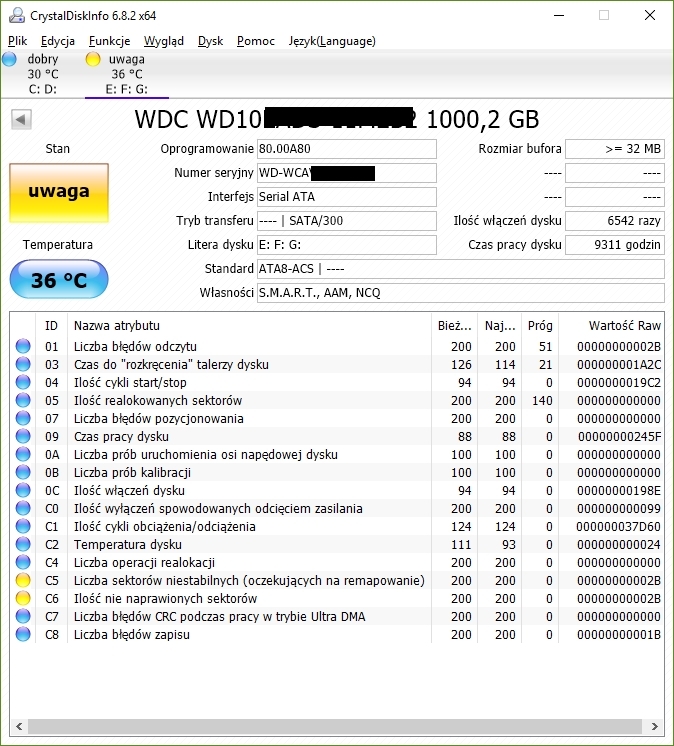The height and width of the screenshot is (746, 674).
Task: Click the 'Naj...' column header
Action: pos(499,326)
